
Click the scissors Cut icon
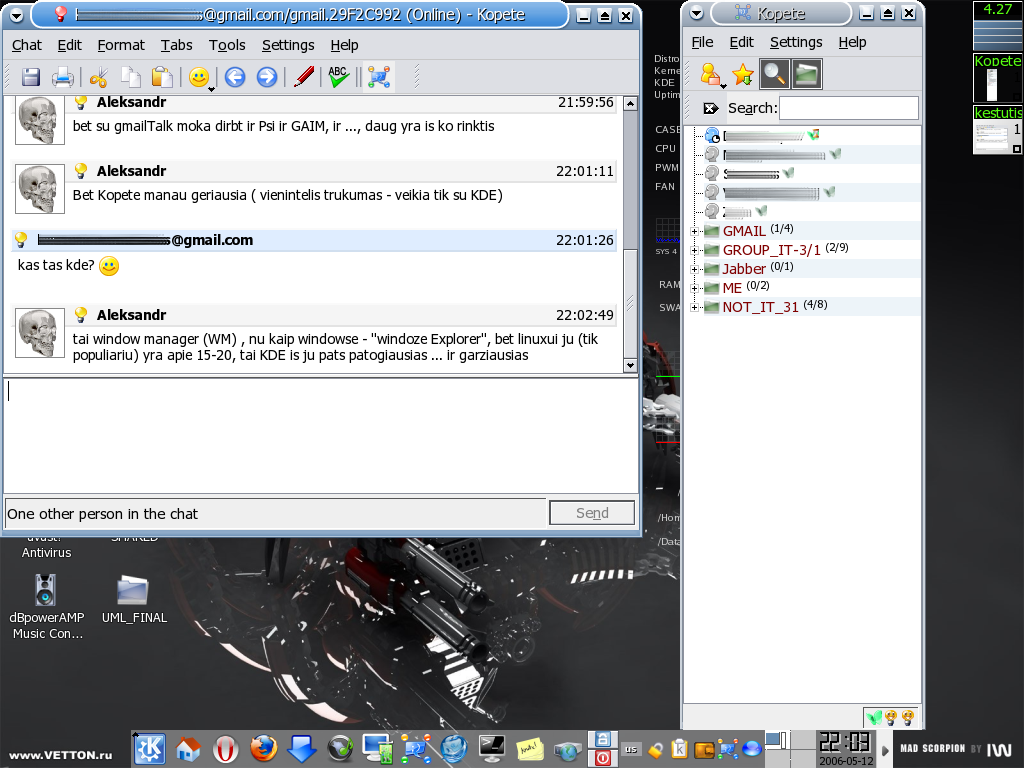click(98, 77)
